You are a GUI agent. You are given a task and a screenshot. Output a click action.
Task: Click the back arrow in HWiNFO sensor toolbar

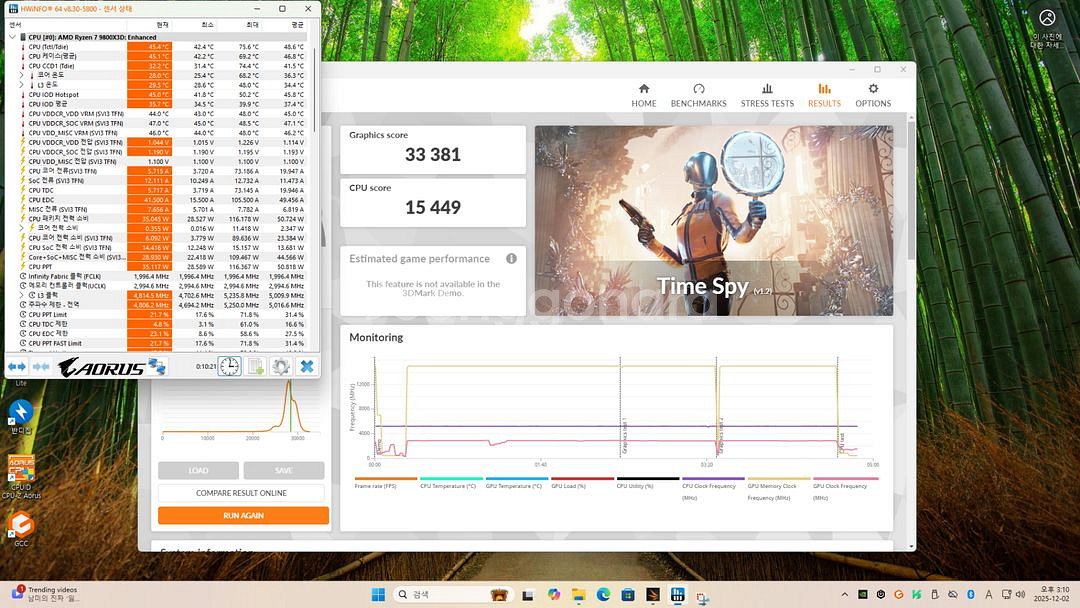(x=12, y=366)
